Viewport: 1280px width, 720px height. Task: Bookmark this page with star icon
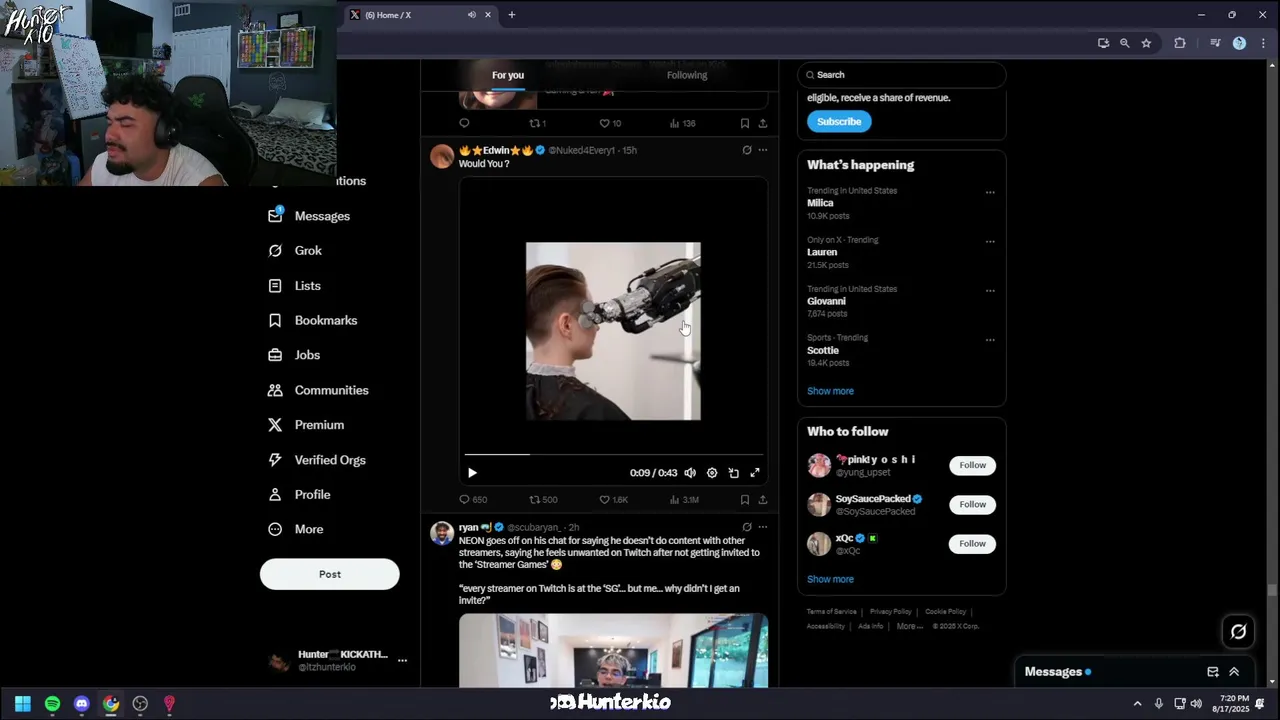(1146, 43)
